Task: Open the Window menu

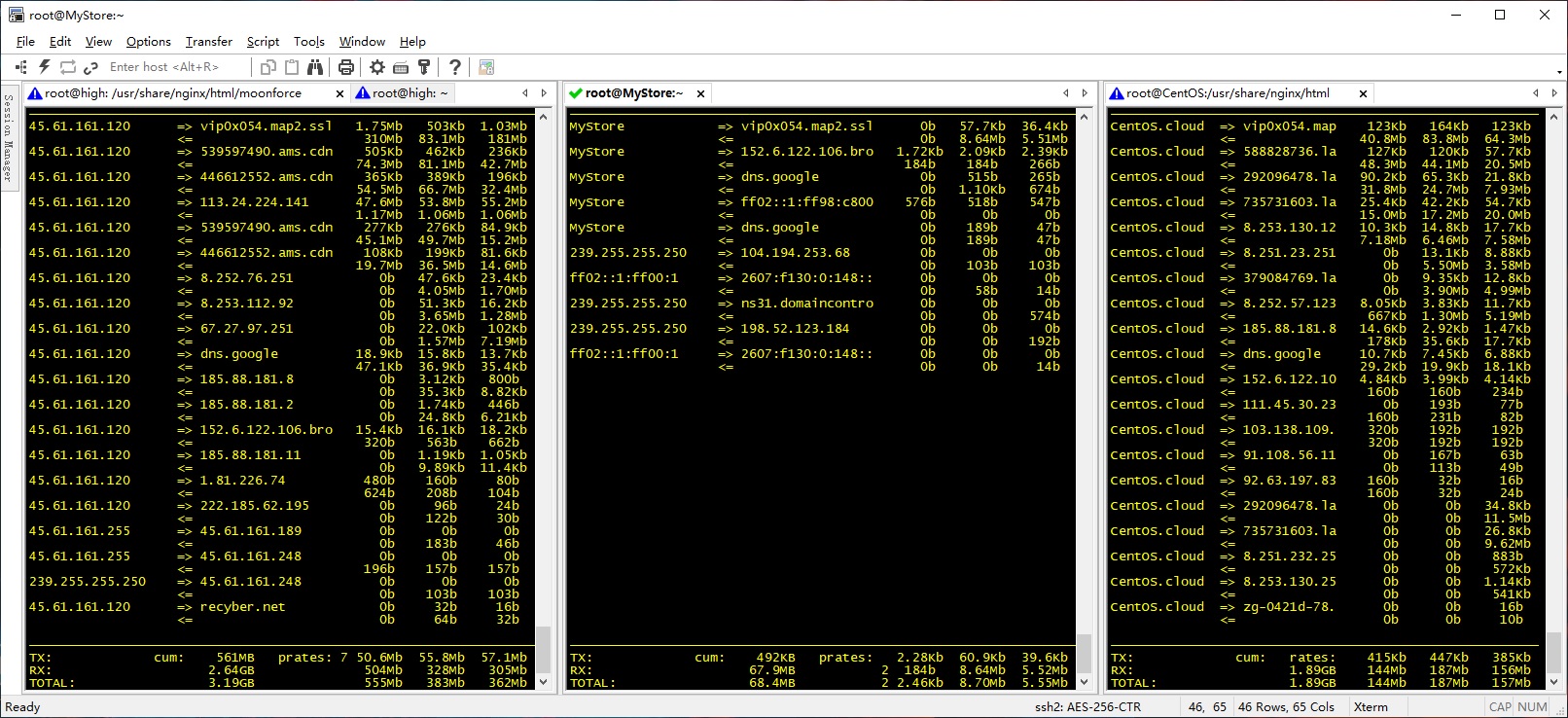Action: (x=362, y=42)
